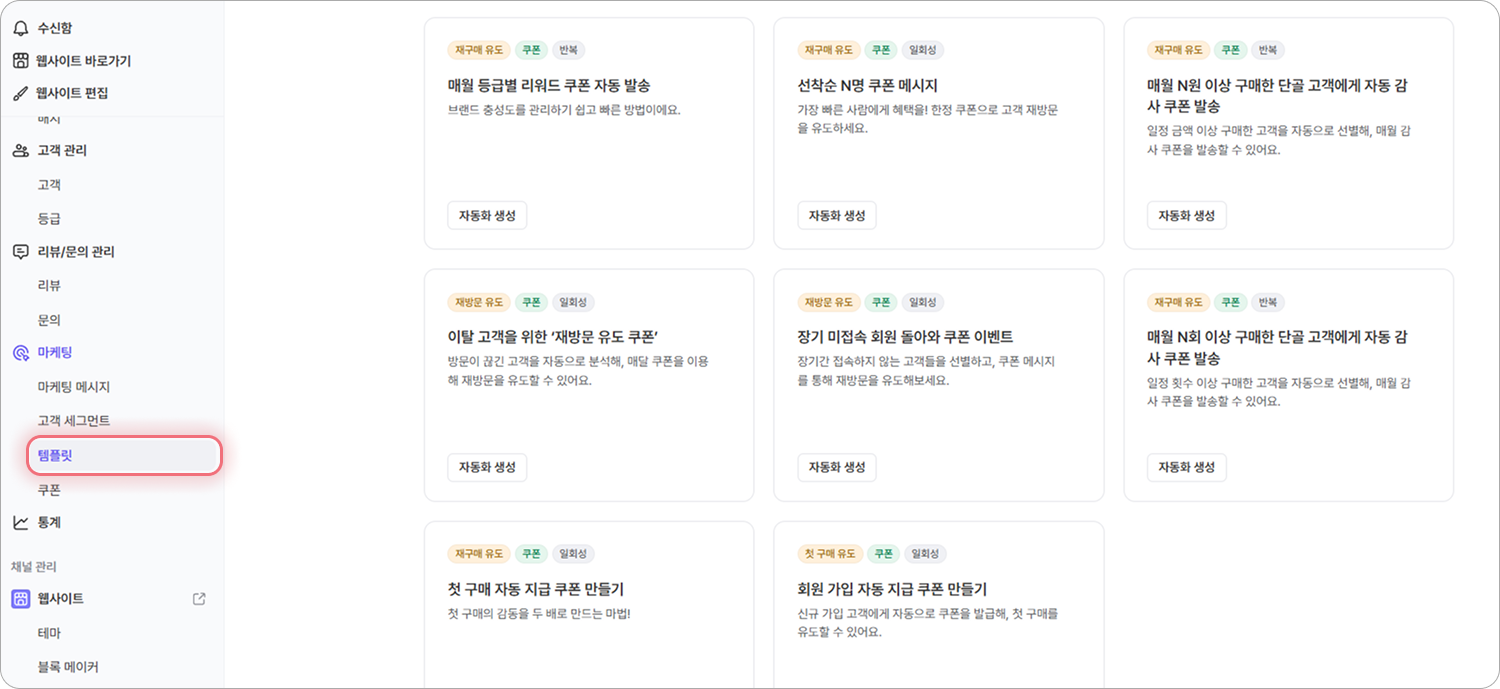Click 자동화 생성 for 이탈 고객 재방문 유도 쿠폰
This screenshot has height=689, width=1500.
[x=487, y=467]
